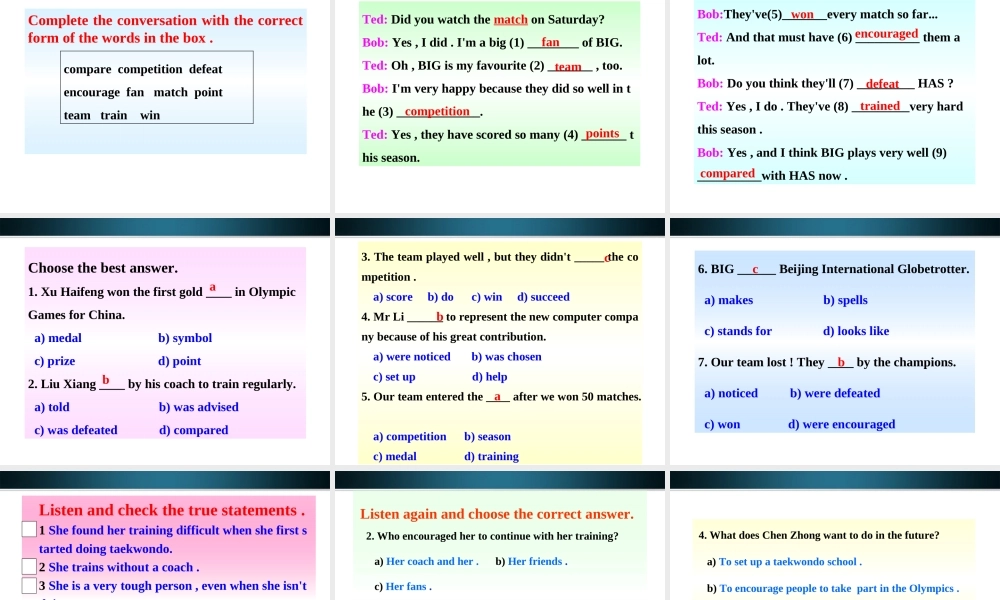This screenshot has height=600, width=1000.
Task: Pick 'c) stands for' in question 6
Action: click(738, 331)
